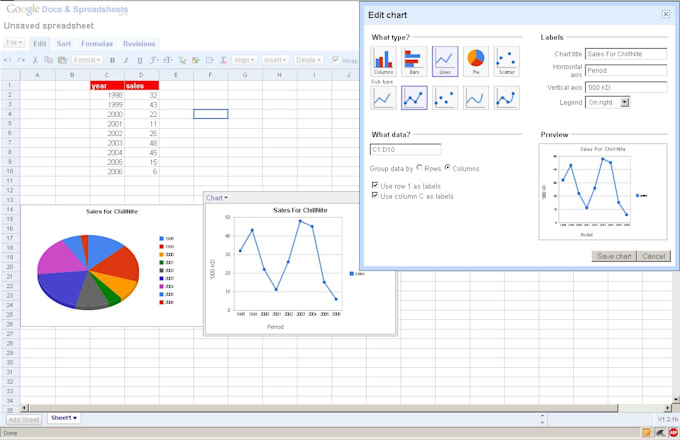Image resolution: width=680 pixels, height=440 pixels.
Task: Click the Add Sheet button
Action: [24, 420]
